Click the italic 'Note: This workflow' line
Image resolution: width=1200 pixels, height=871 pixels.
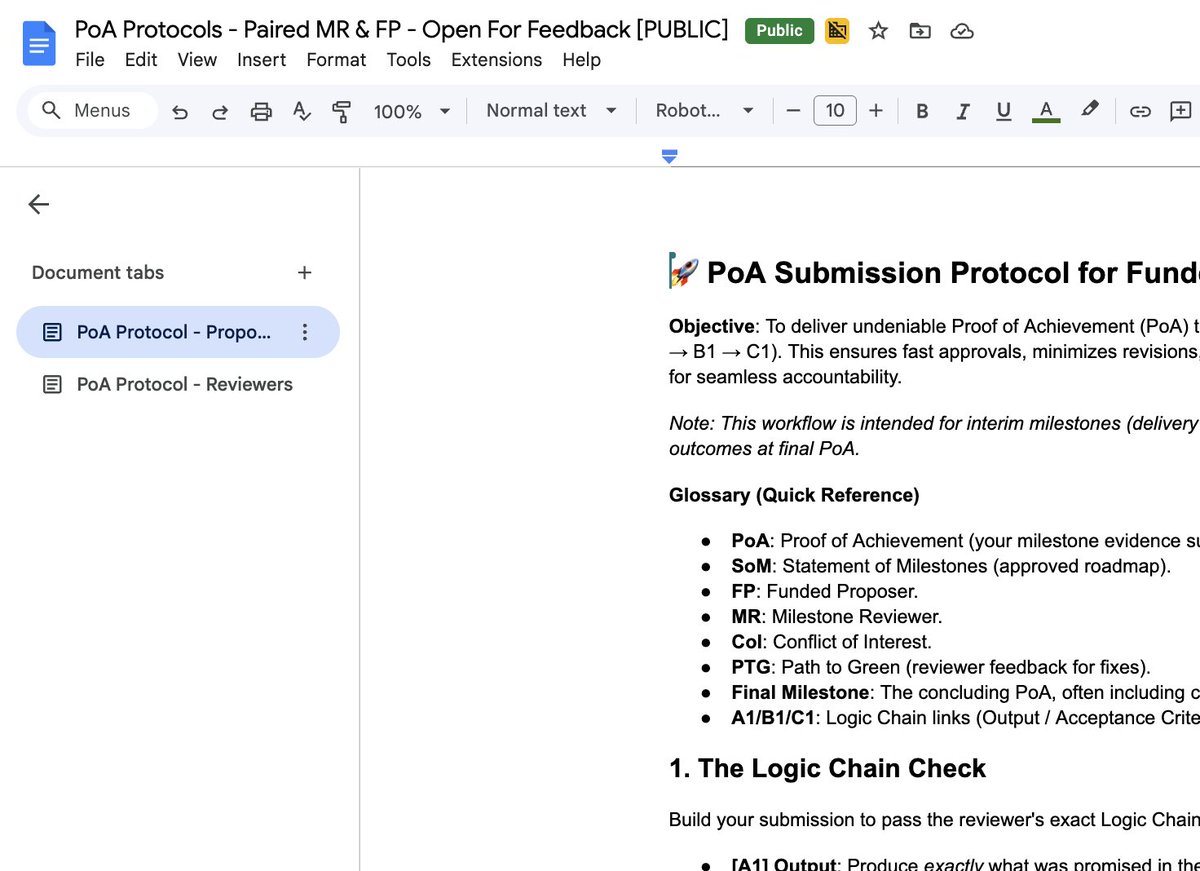934,423
